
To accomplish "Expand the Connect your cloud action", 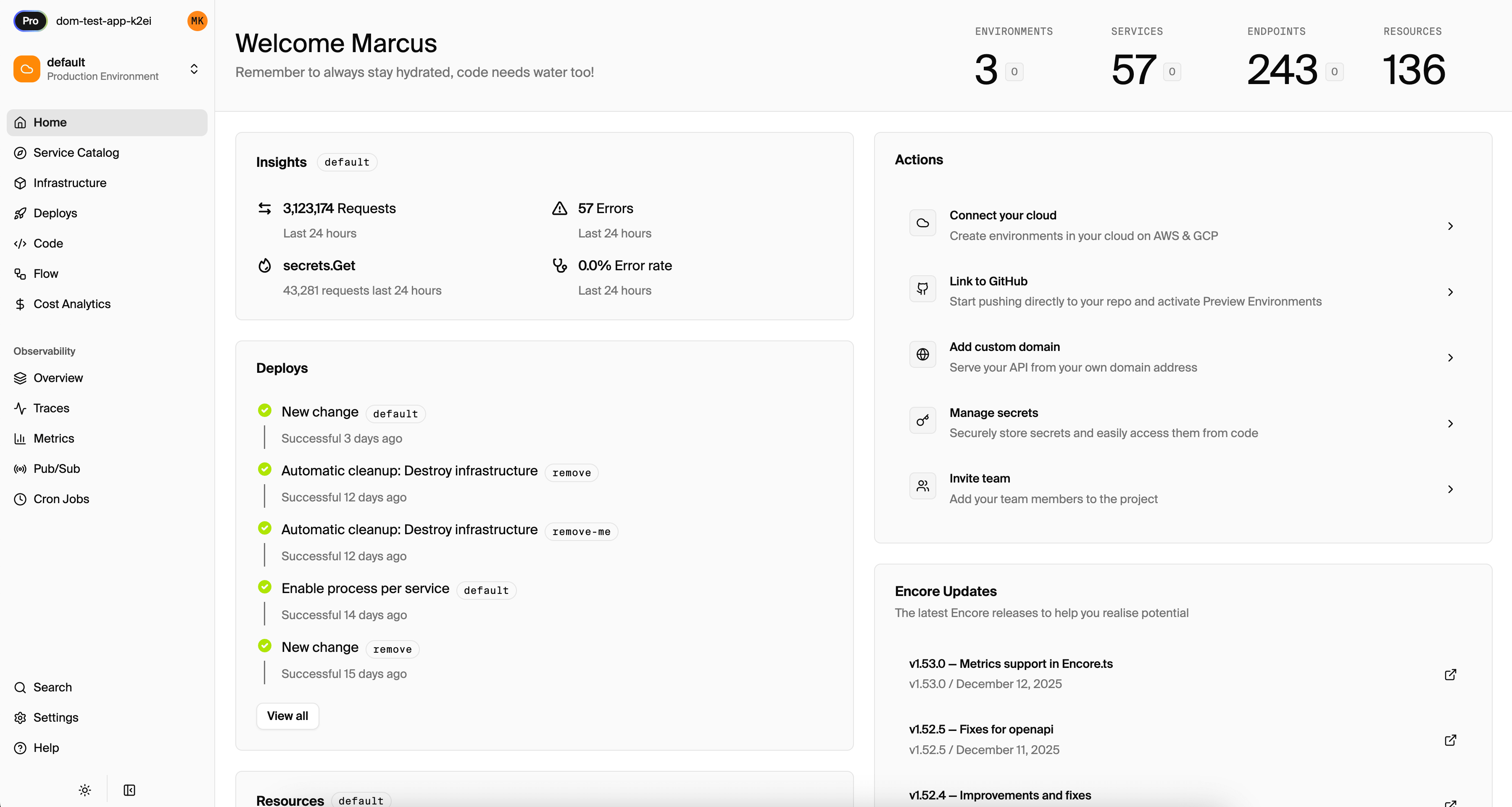I will 1450,226.
